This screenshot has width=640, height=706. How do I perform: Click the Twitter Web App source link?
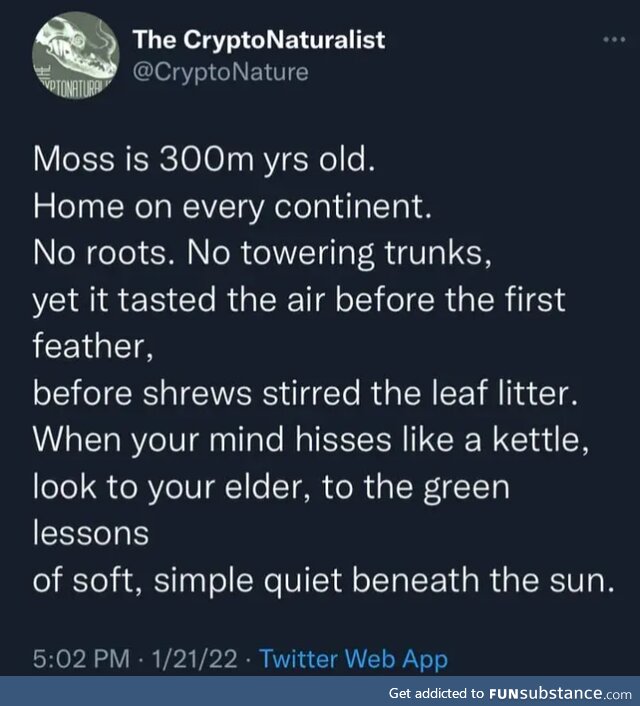(354, 659)
